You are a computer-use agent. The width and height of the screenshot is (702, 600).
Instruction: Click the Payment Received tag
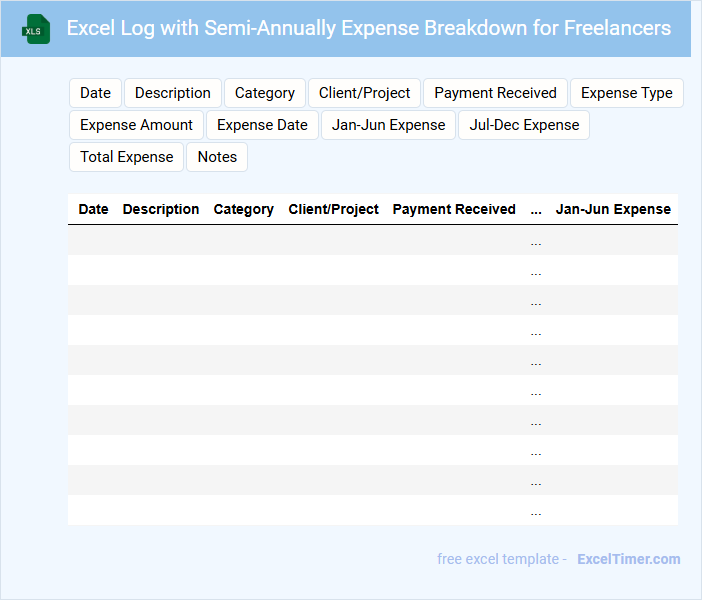click(495, 93)
